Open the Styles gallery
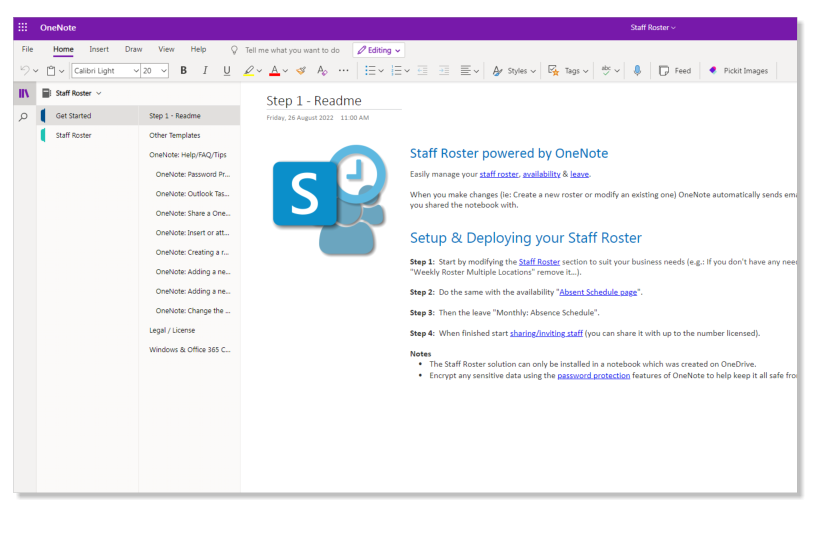This screenshot has height=560, width=820. (x=514, y=71)
